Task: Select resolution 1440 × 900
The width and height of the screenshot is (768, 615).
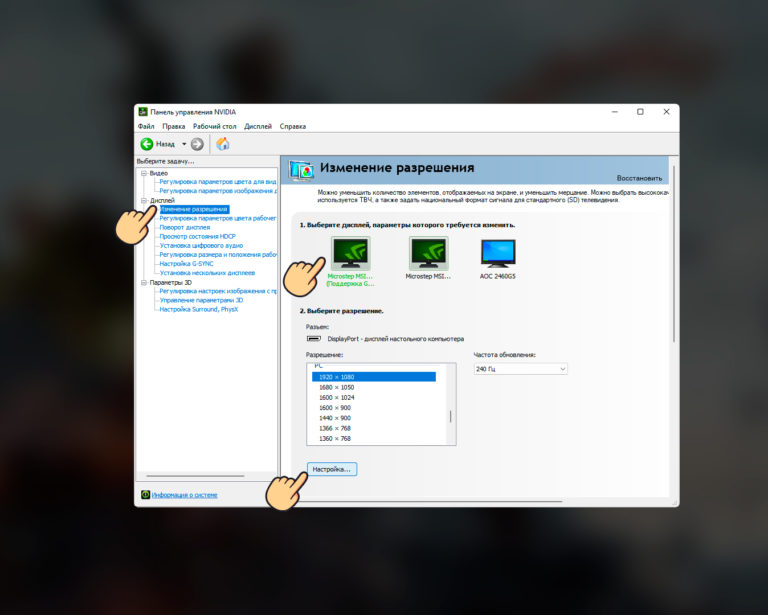Action: 335,418
